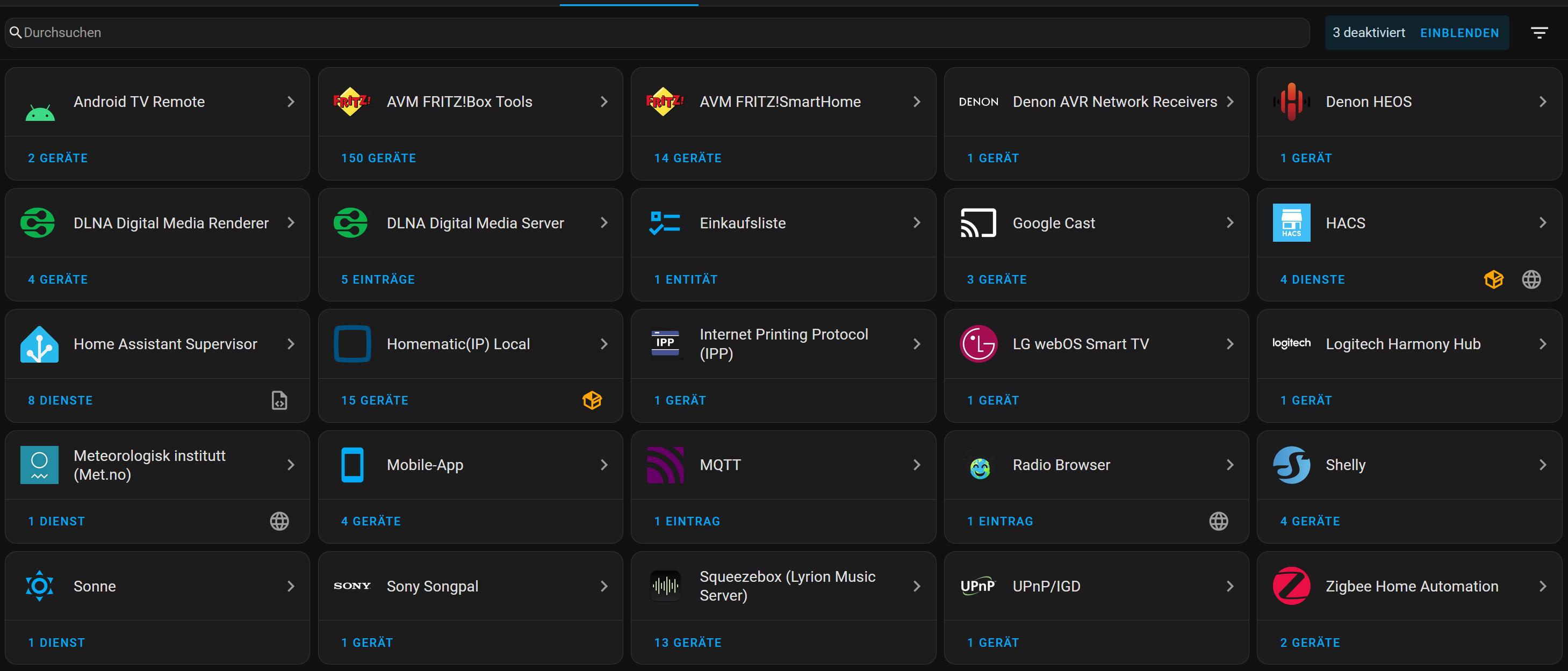The width and height of the screenshot is (1568, 671).
Task: Click the custom integration box icon on HACS
Action: pos(1494,279)
